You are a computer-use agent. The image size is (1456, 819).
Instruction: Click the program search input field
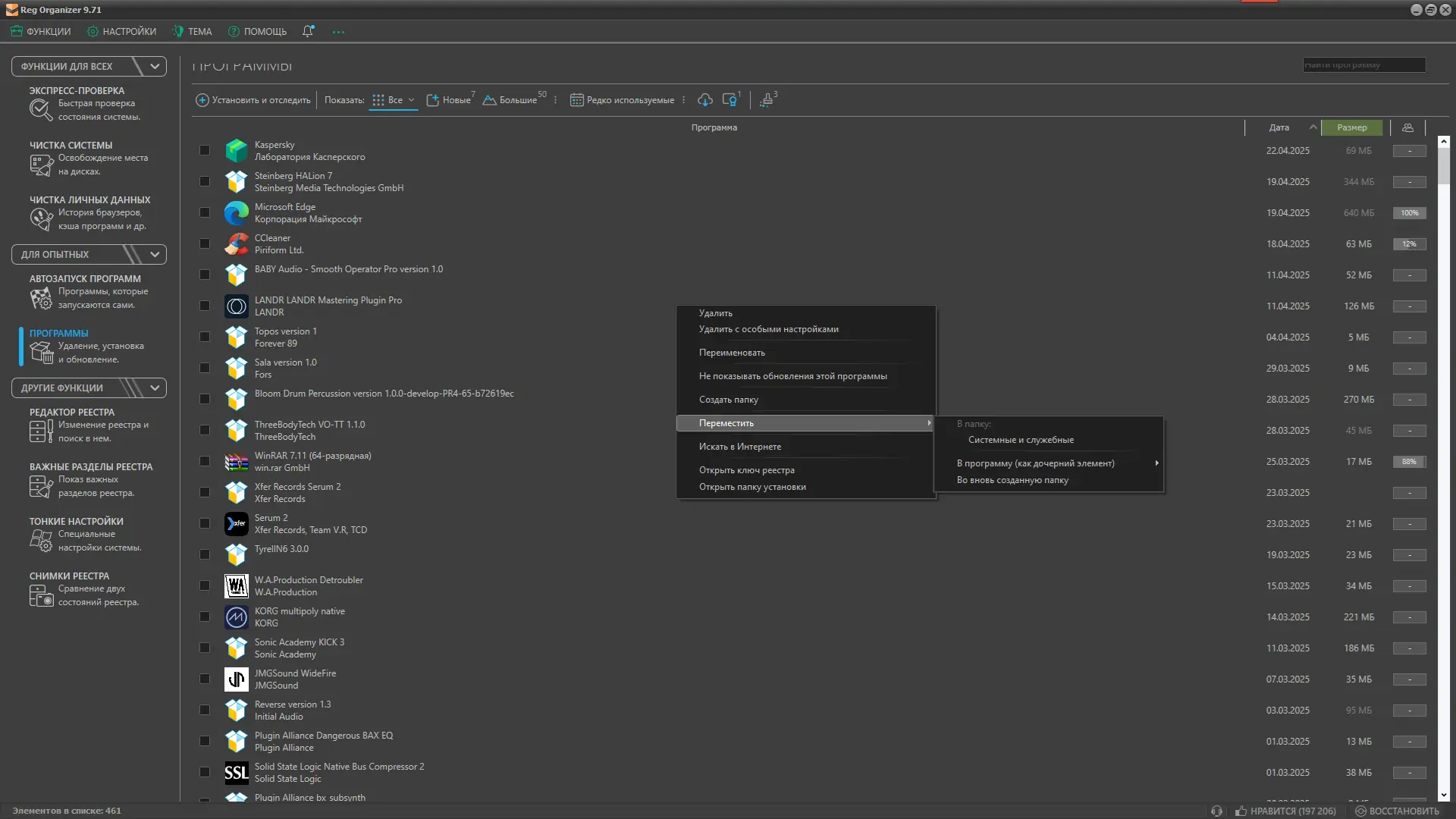tap(1363, 65)
